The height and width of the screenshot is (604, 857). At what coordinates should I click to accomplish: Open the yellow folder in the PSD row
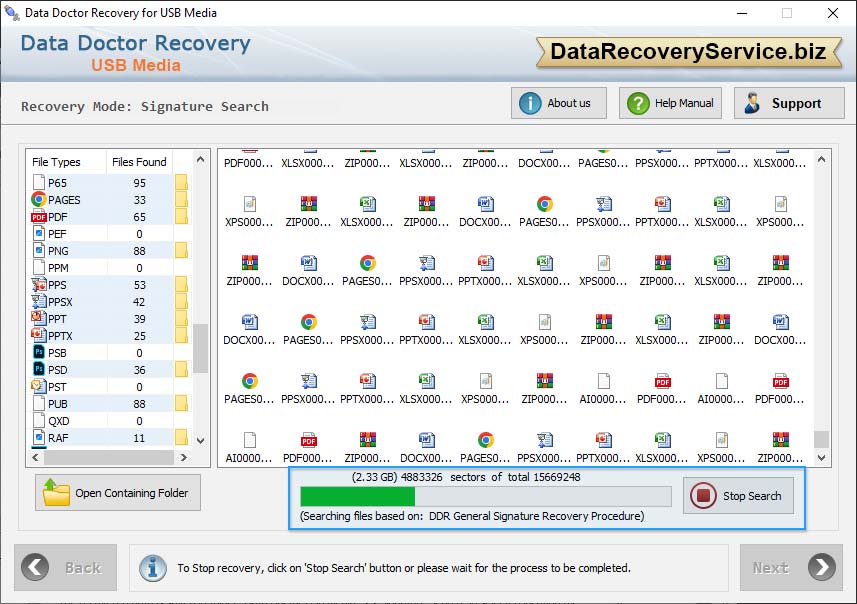[181, 370]
